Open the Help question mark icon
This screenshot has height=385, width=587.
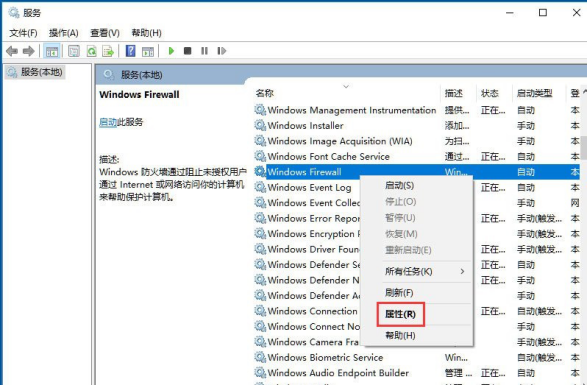click(131, 51)
